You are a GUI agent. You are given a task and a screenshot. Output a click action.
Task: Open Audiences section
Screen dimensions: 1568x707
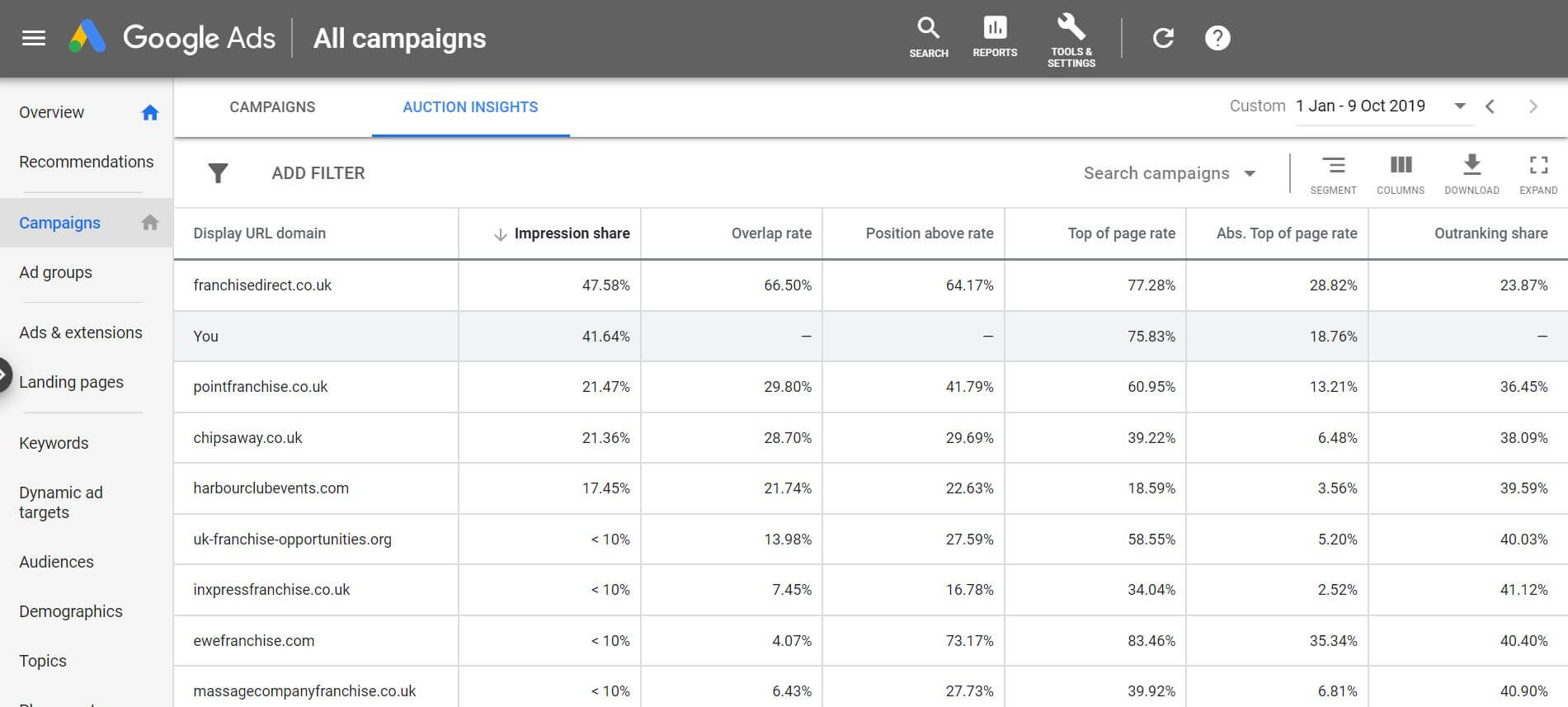56,562
